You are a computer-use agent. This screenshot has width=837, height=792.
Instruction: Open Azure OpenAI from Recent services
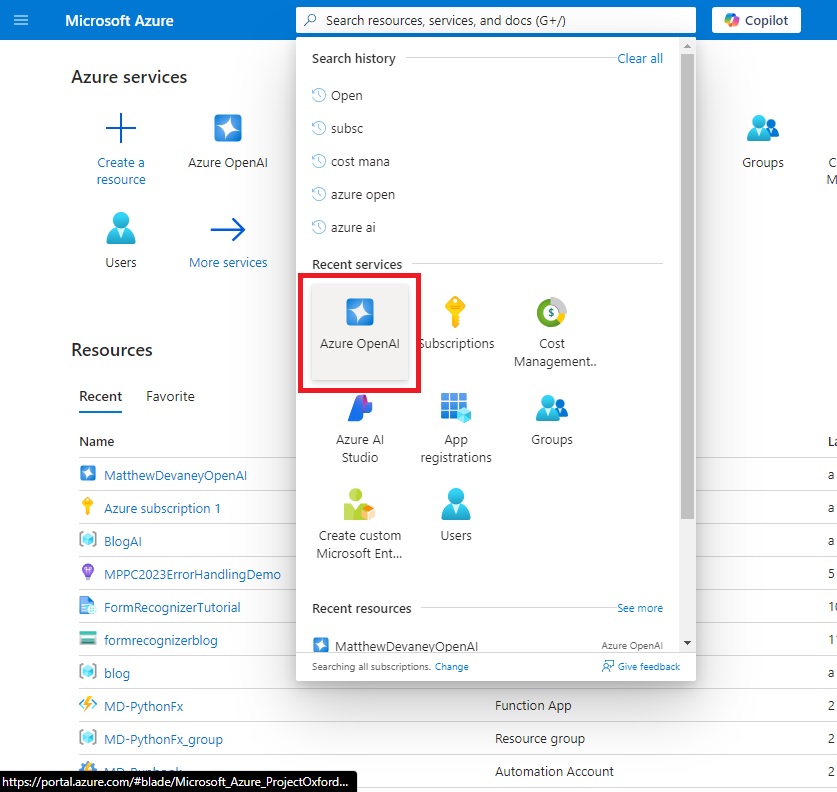pos(359,326)
